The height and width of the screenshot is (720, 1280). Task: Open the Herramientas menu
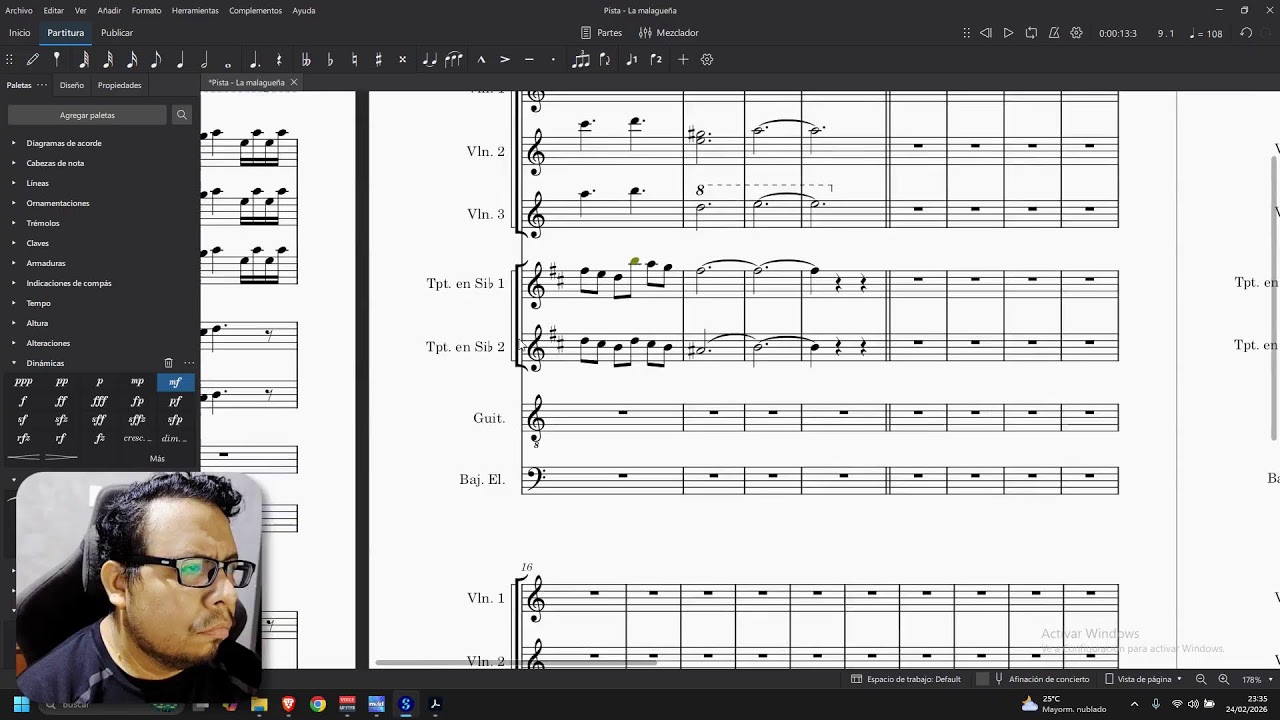pyautogui.click(x=195, y=11)
